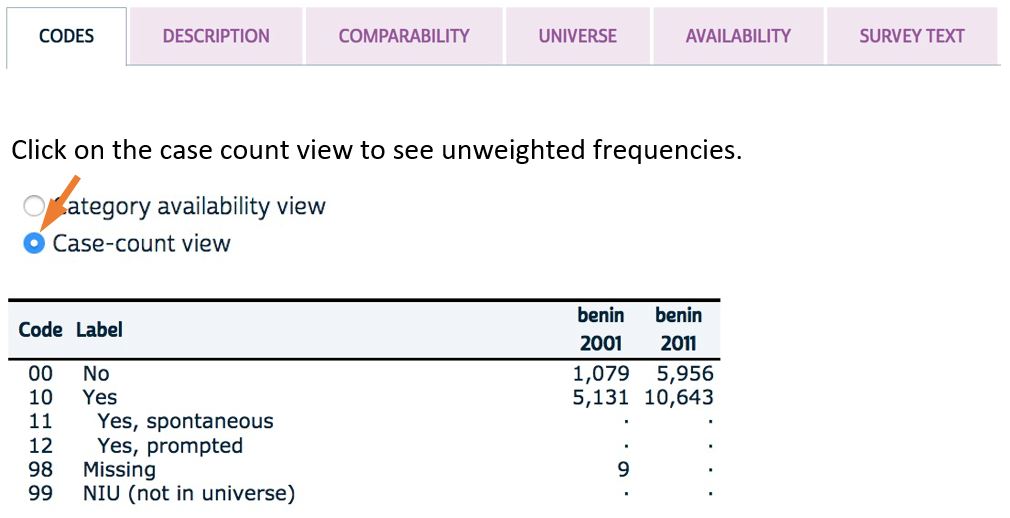1010x518 pixels.
Task: Click the NIU (not in universe) label
Action: pyautogui.click(x=189, y=493)
